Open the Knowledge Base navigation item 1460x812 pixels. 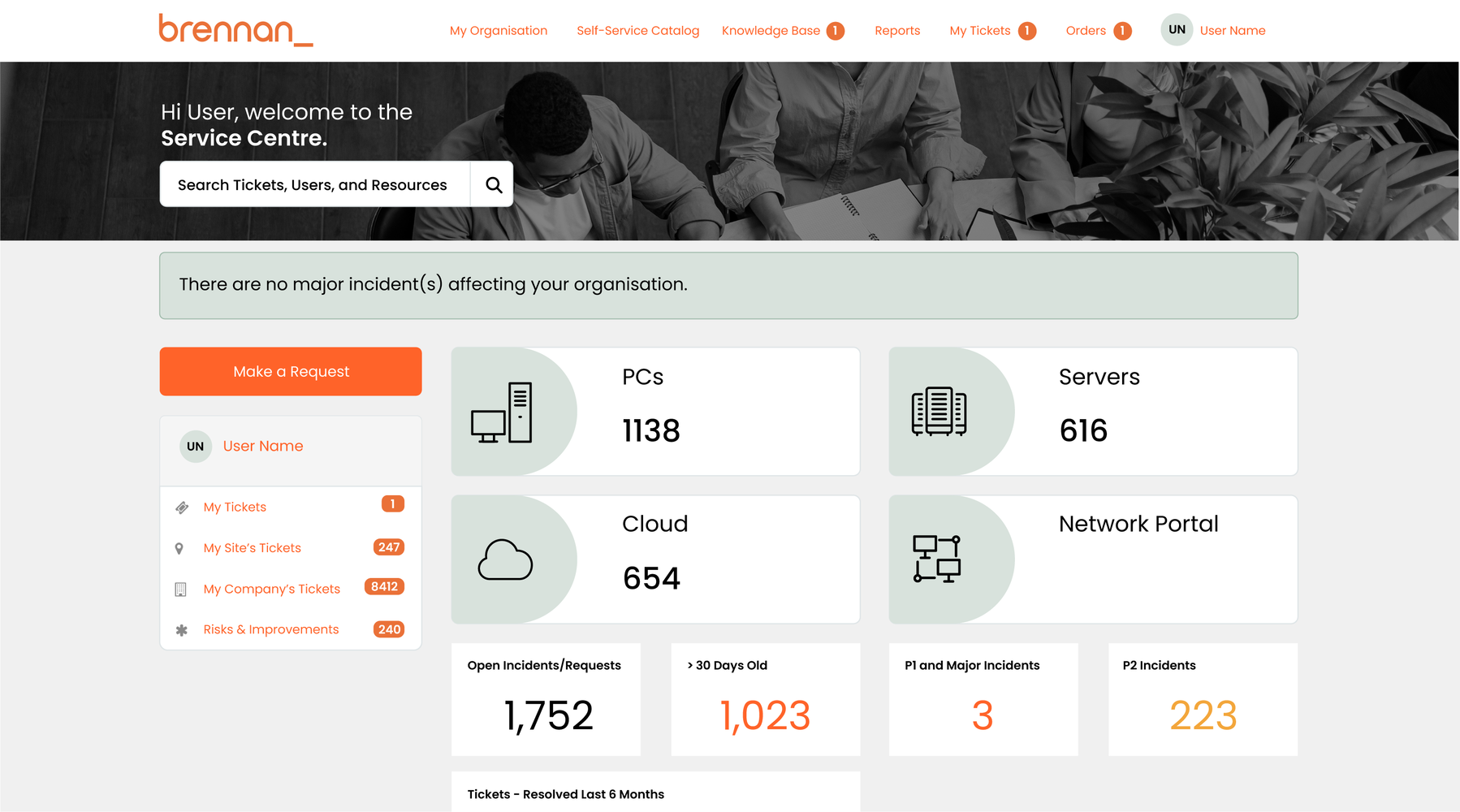click(x=771, y=31)
